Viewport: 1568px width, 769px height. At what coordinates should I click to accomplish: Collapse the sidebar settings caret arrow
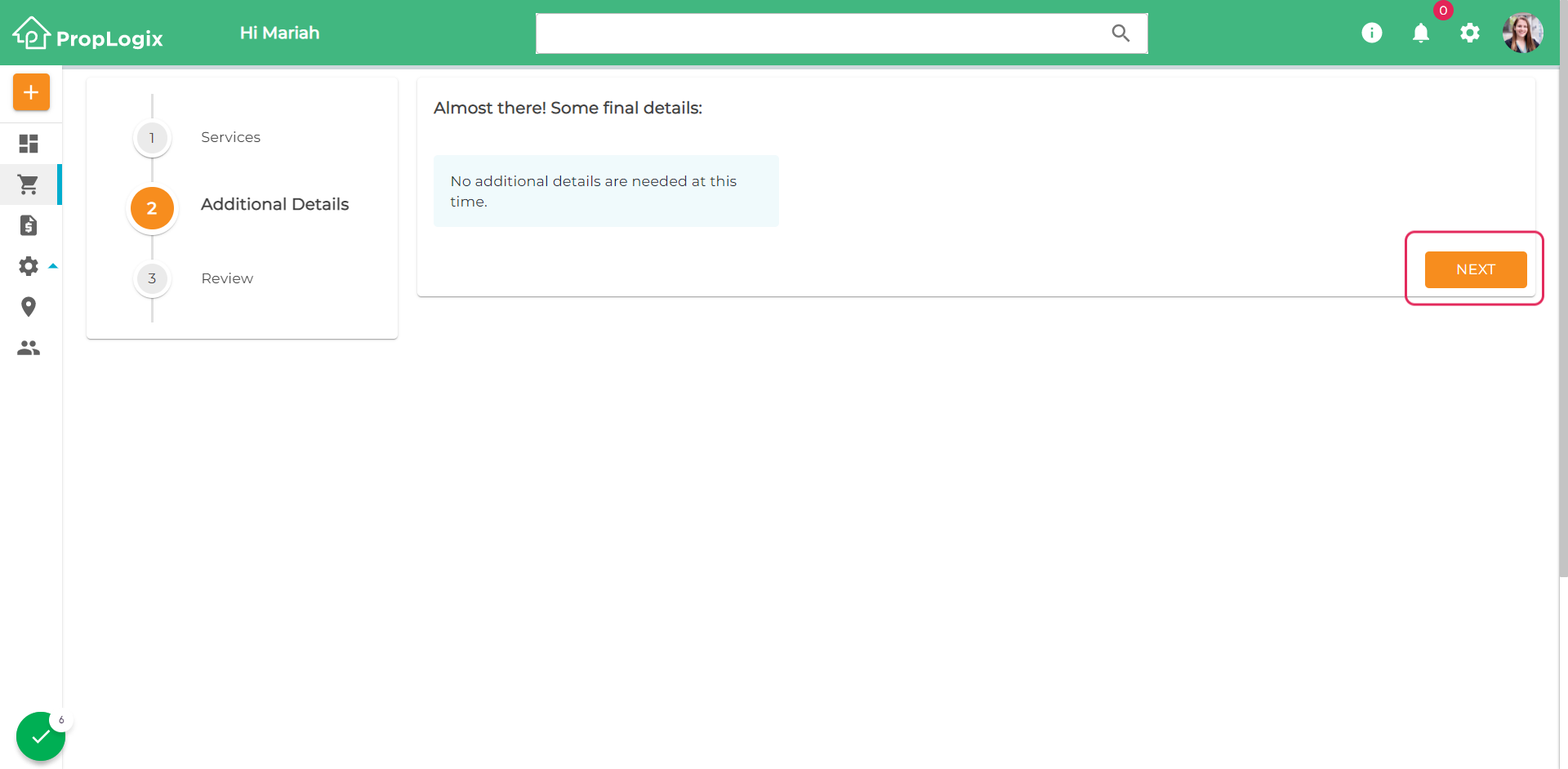tap(53, 266)
